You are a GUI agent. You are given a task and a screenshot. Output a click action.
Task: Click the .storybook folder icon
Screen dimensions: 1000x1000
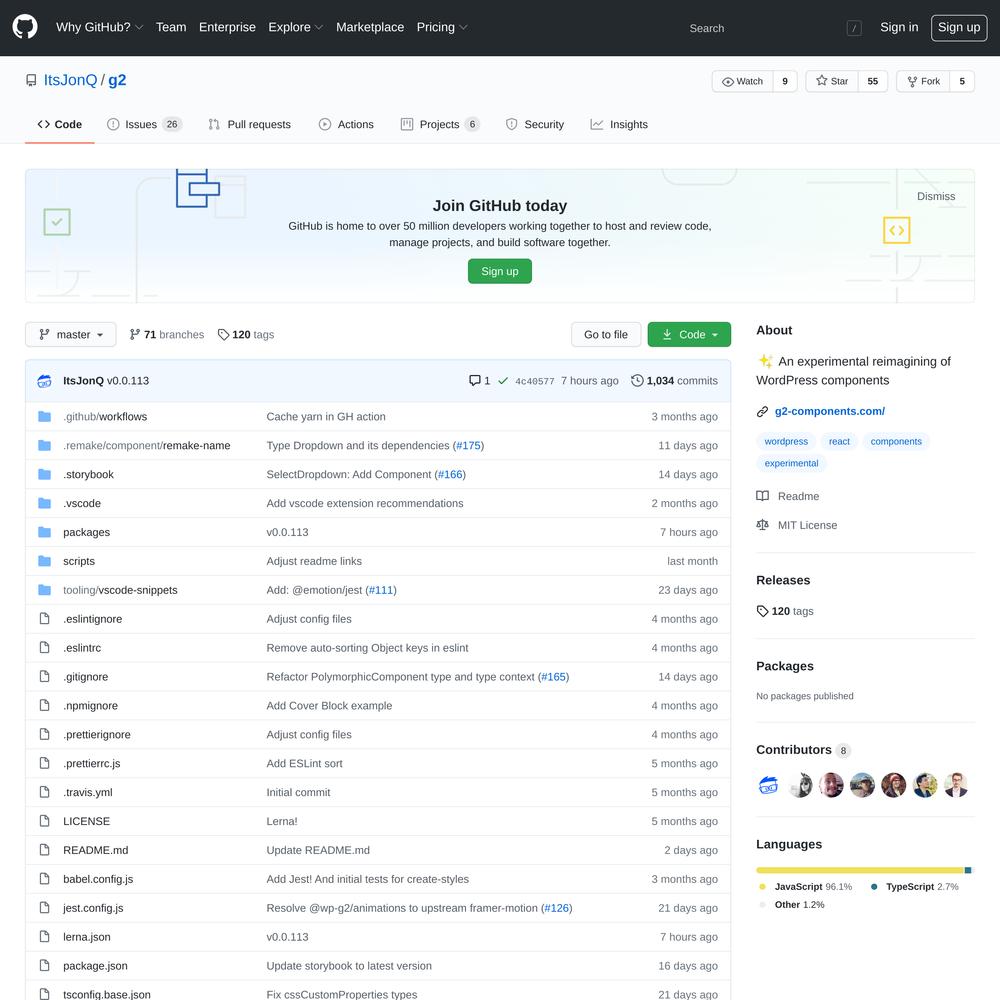click(x=45, y=474)
